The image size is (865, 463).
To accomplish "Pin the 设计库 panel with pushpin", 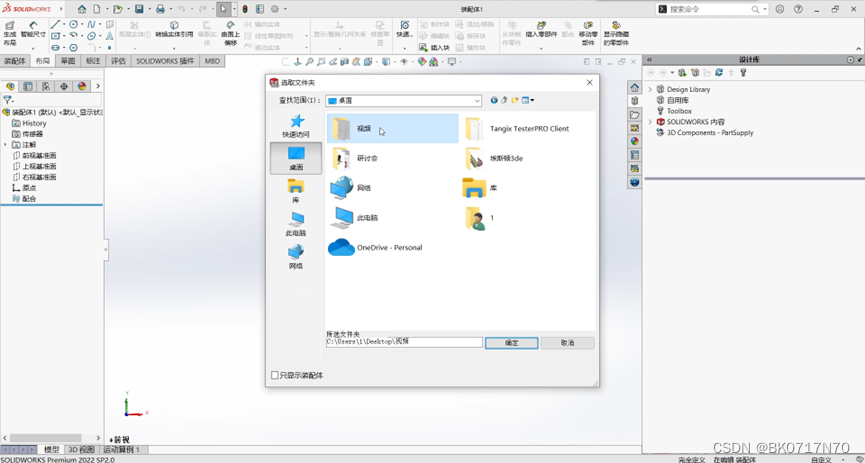I will click(858, 60).
